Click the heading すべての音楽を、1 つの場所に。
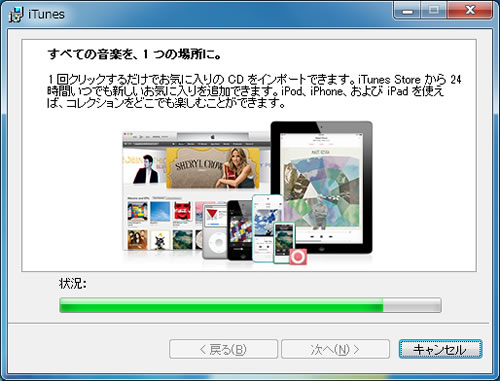The width and height of the screenshot is (500, 381). [x=134, y=54]
